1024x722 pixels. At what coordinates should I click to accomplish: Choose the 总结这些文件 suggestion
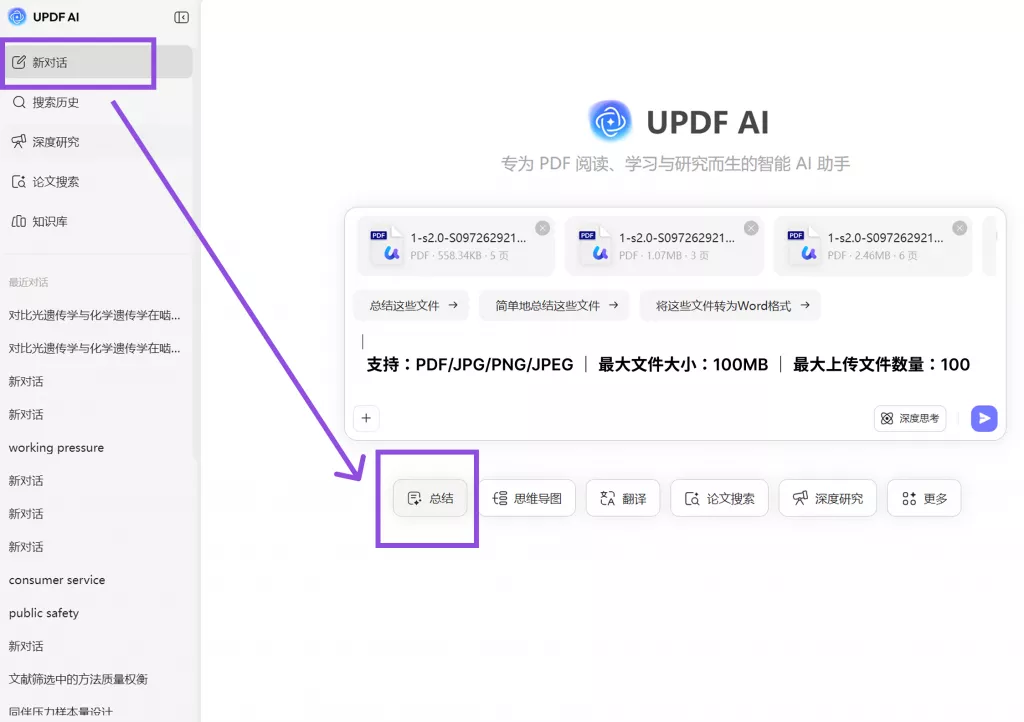pos(412,306)
